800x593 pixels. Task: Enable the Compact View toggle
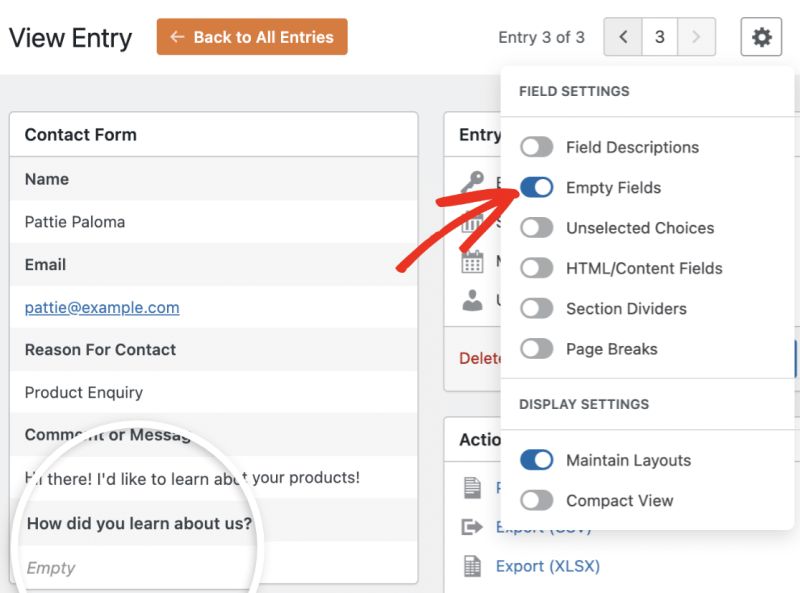point(537,500)
